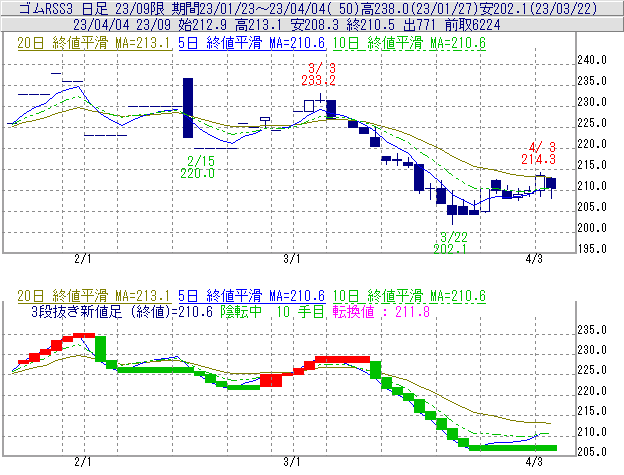The height and width of the screenshot is (475, 624).
Task: Click the '220.0' price on upper chart axis
Action: pos(592,144)
